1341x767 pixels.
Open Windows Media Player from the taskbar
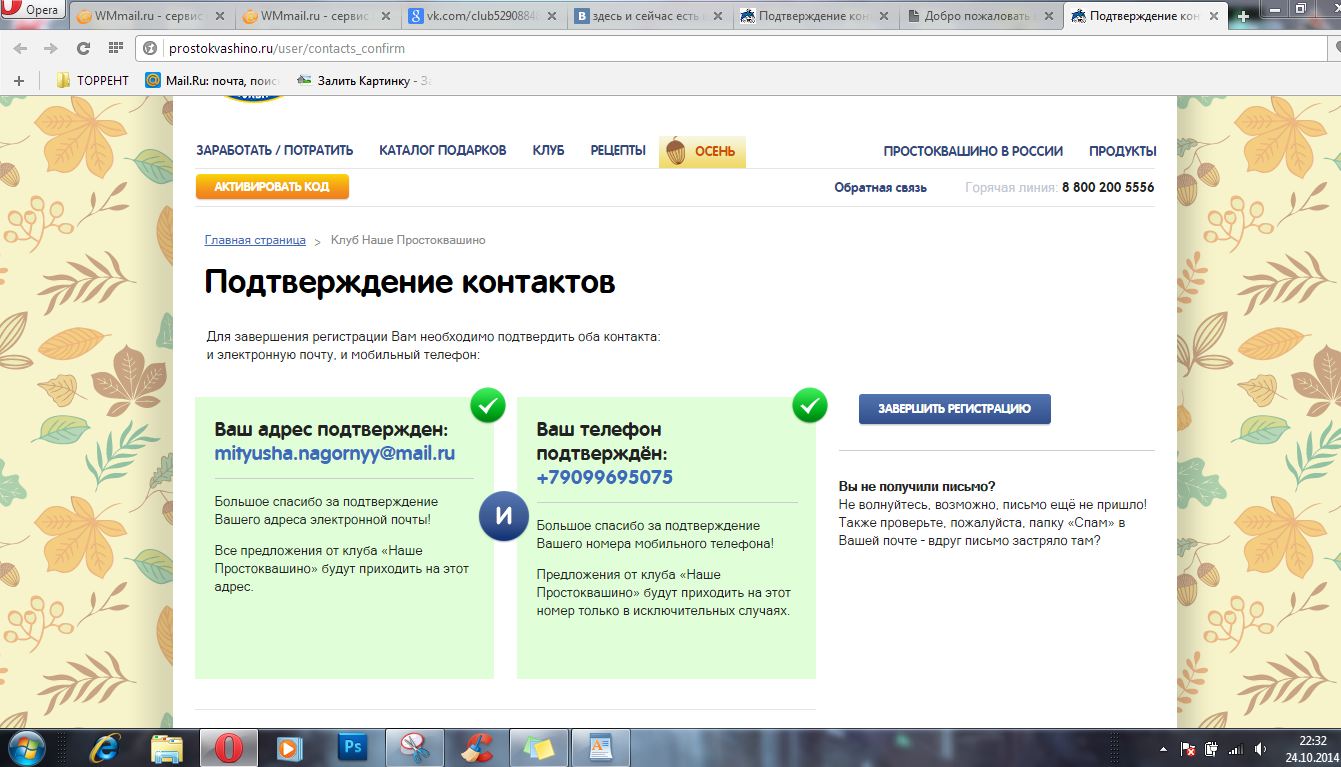290,747
